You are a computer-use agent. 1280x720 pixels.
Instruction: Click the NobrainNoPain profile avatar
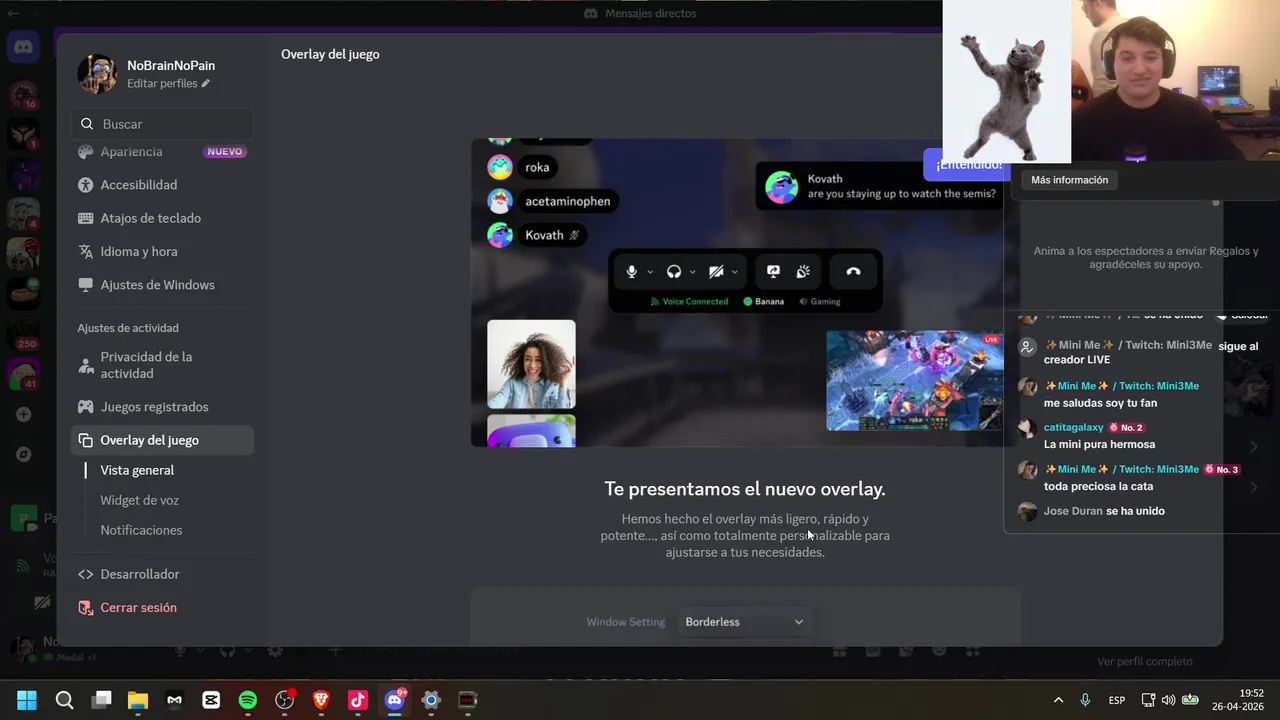[x=97, y=74]
